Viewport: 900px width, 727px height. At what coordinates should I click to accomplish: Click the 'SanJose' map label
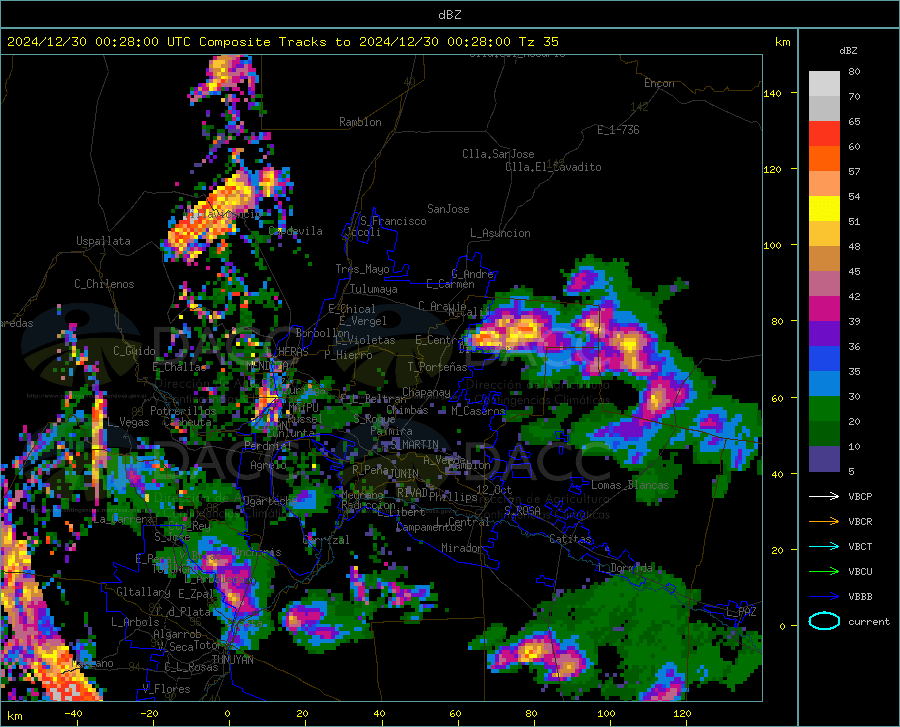point(448,209)
